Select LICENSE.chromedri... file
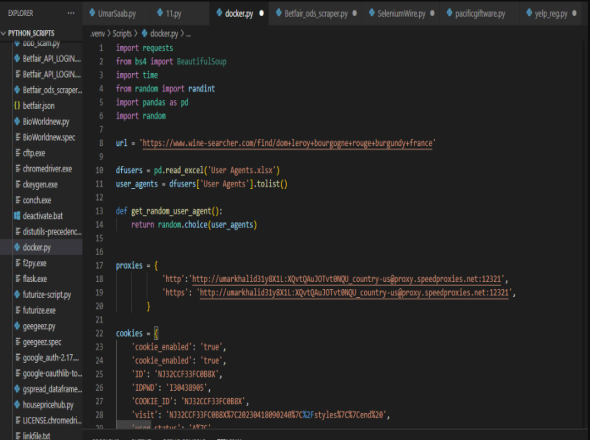This screenshot has width=590, height=440. 52,420
